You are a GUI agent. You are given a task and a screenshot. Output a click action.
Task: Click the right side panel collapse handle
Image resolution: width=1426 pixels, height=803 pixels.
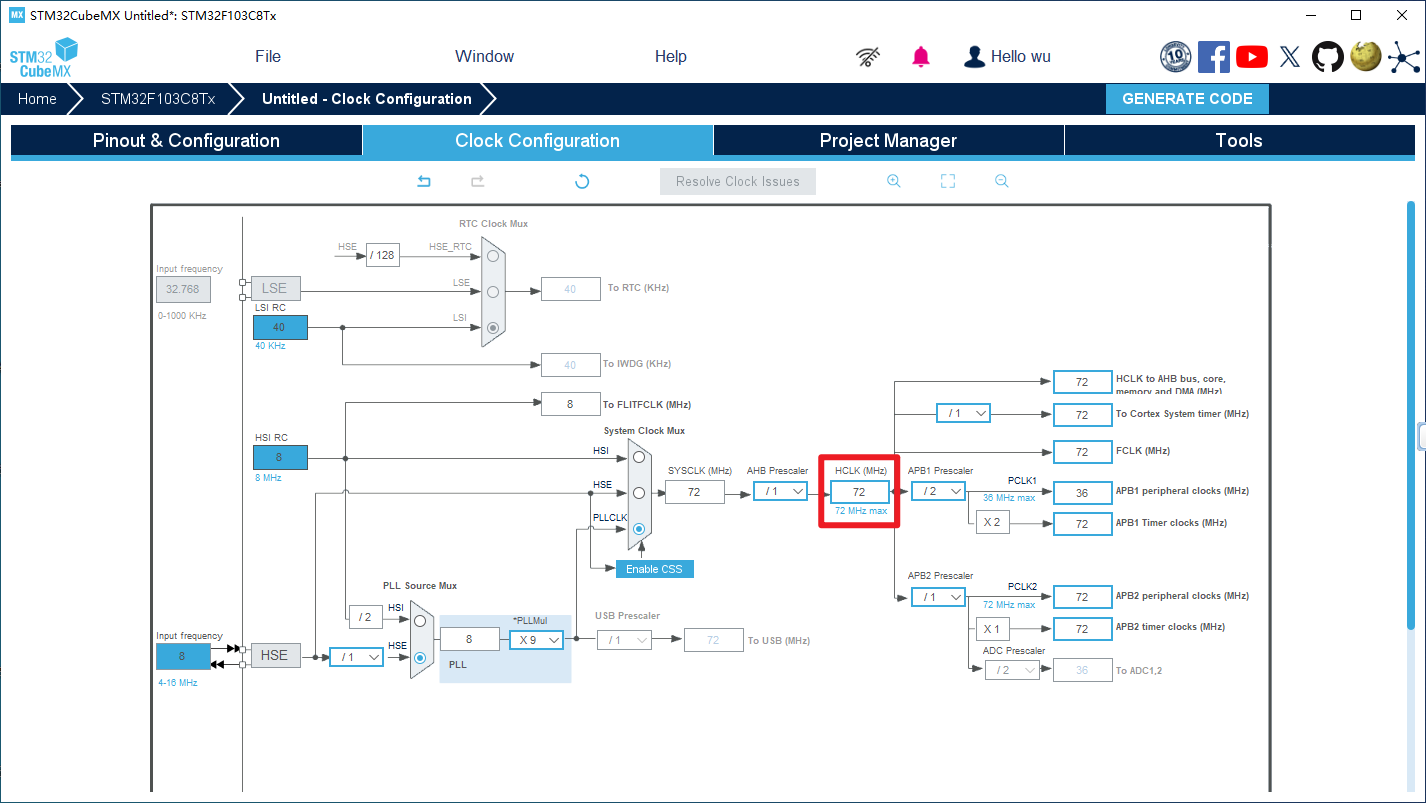[1422, 437]
